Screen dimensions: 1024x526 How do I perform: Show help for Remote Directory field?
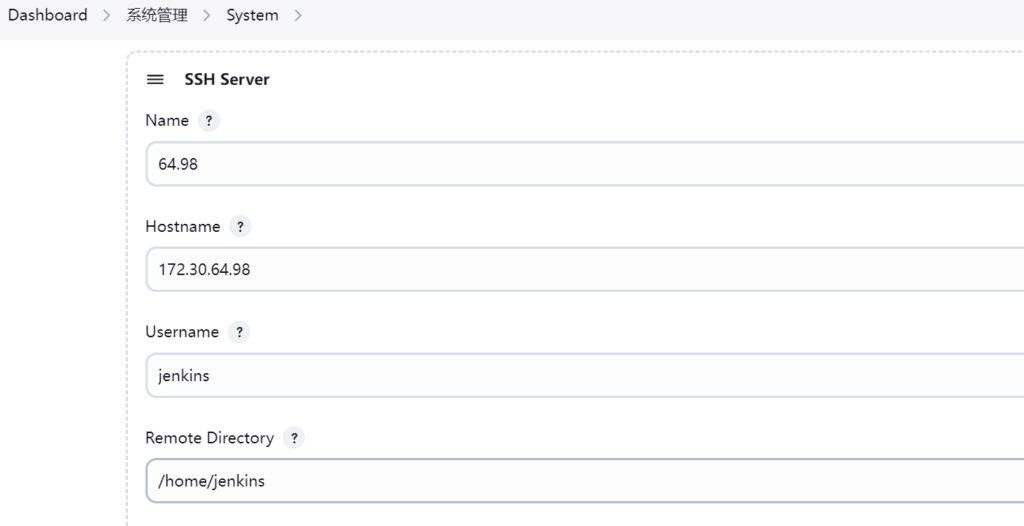coord(293,438)
